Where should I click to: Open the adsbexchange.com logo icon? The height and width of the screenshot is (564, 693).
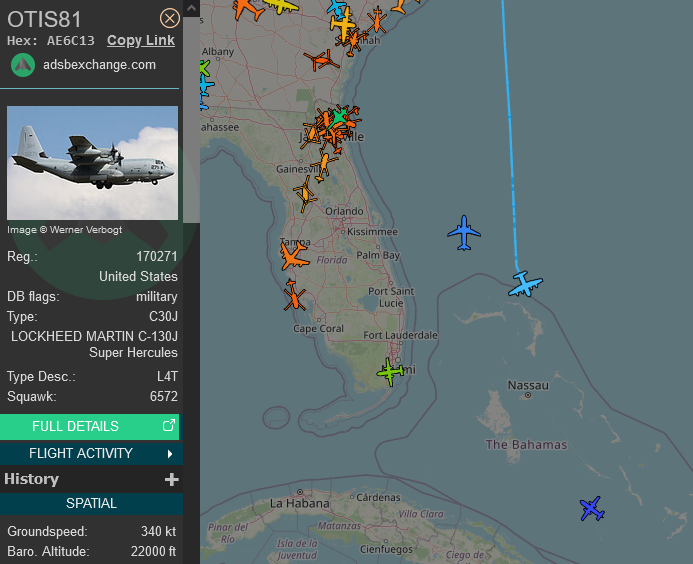coord(23,65)
